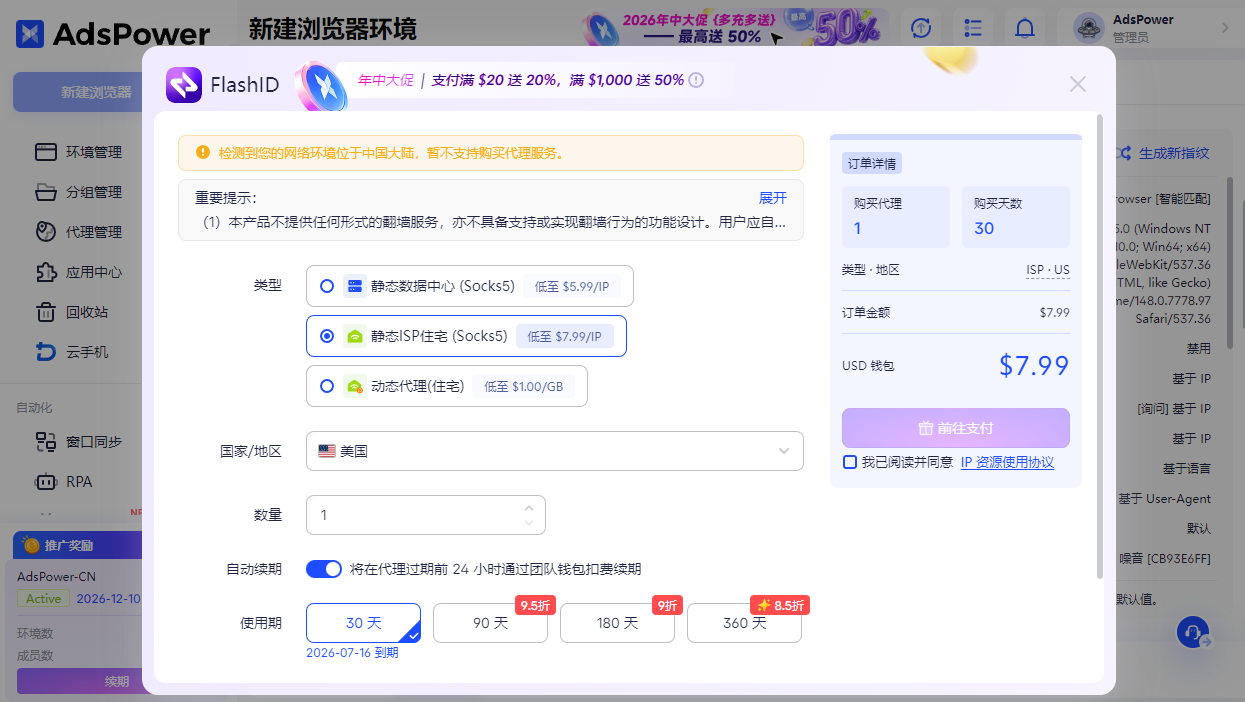Click the AdsPower user avatar
Screen dimensions: 1245x702
click(1088, 28)
